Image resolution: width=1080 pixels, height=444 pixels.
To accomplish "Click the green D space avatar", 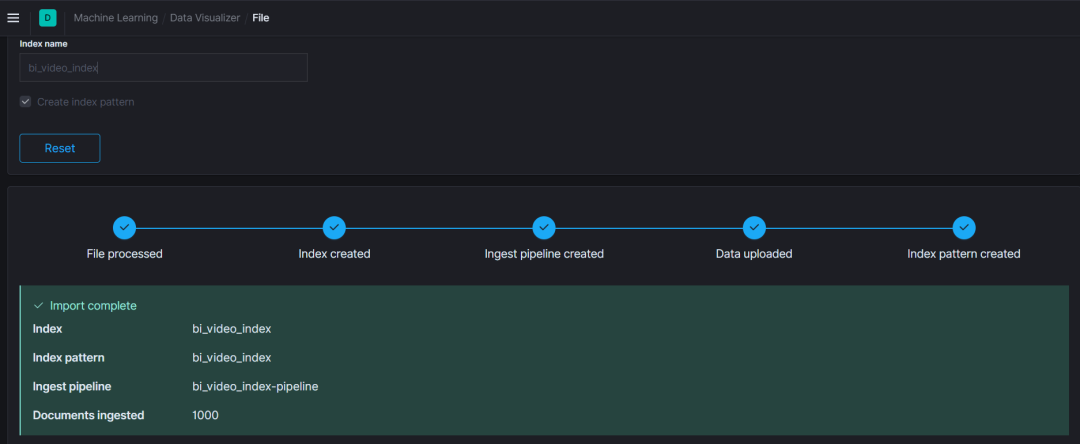I will [48, 18].
